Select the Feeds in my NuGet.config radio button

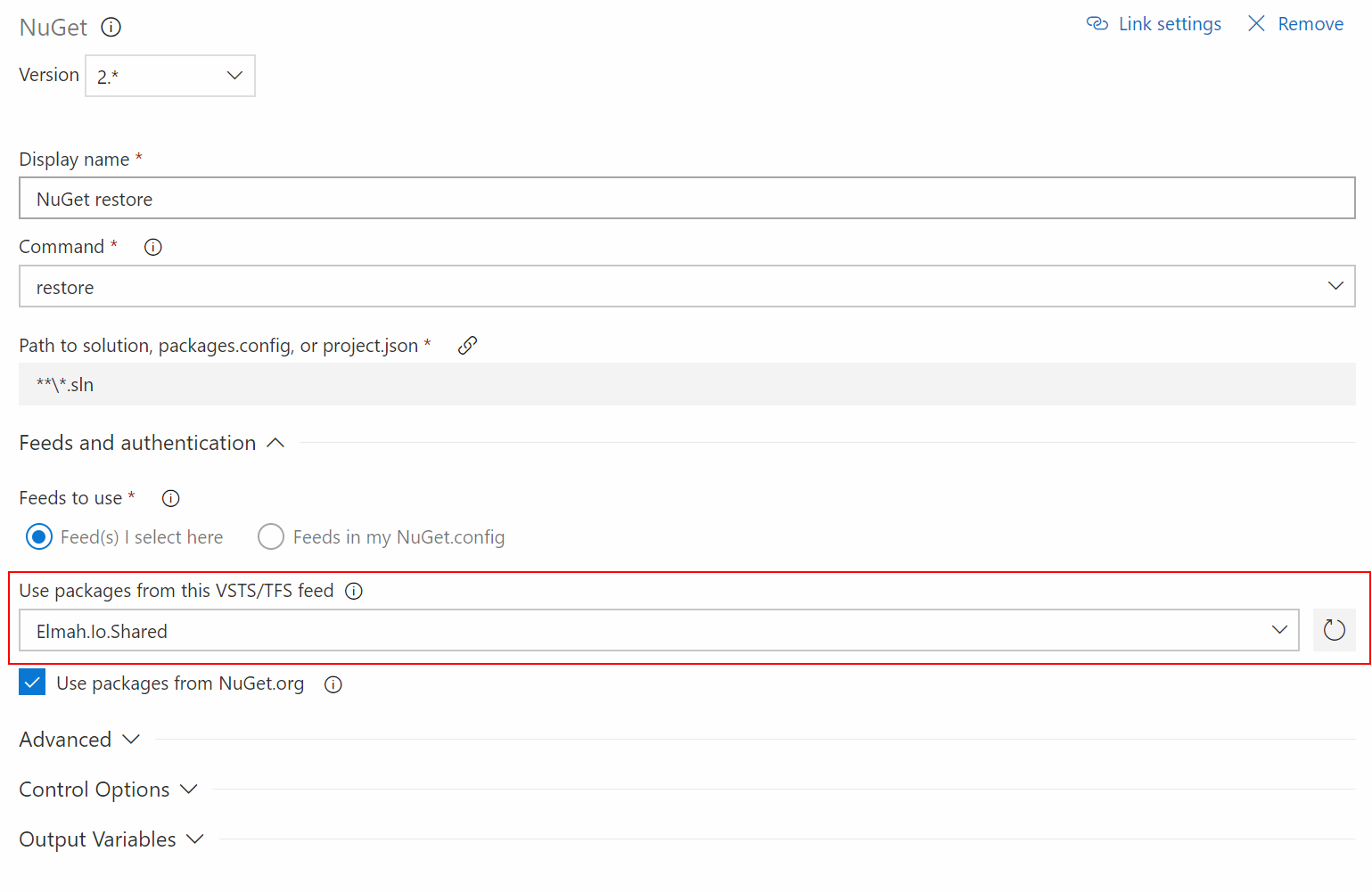point(270,536)
